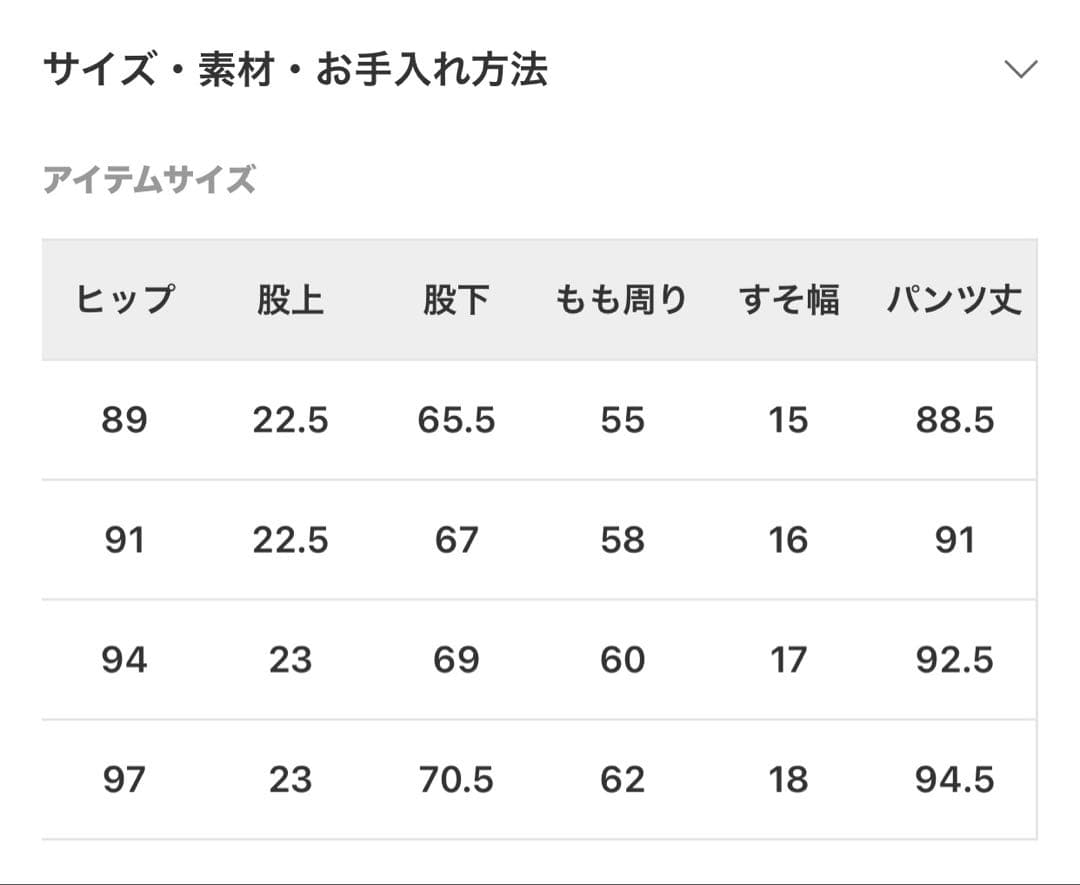This screenshot has width=1080, height=885.
Task: Select the もも周り column header
Action: 622,300
